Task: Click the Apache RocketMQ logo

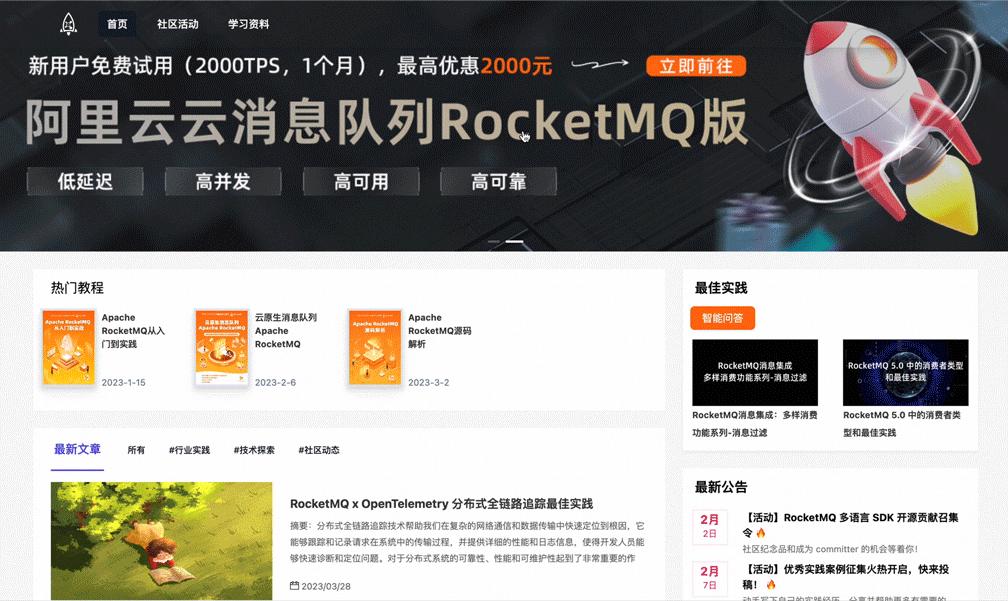Action: click(66, 22)
